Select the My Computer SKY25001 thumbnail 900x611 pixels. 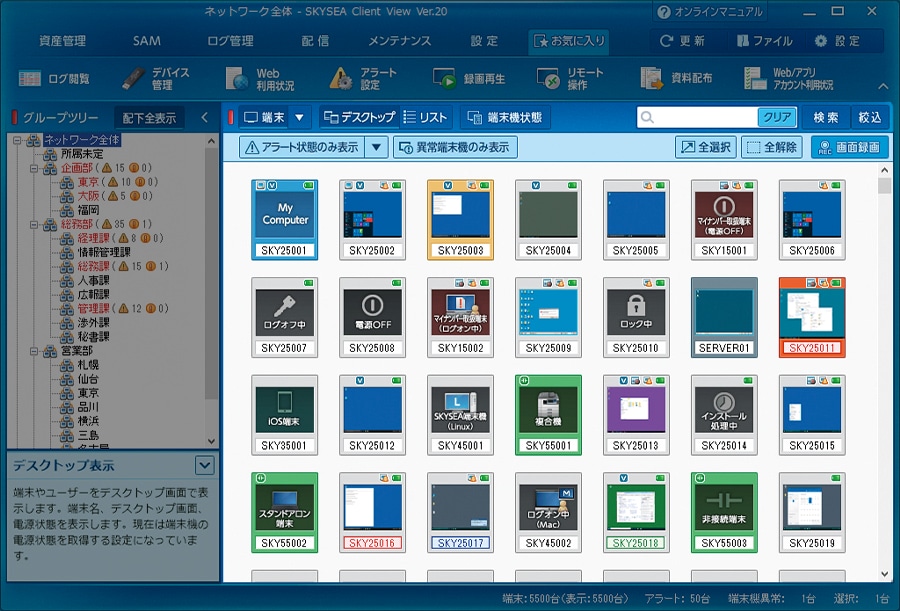click(285, 219)
